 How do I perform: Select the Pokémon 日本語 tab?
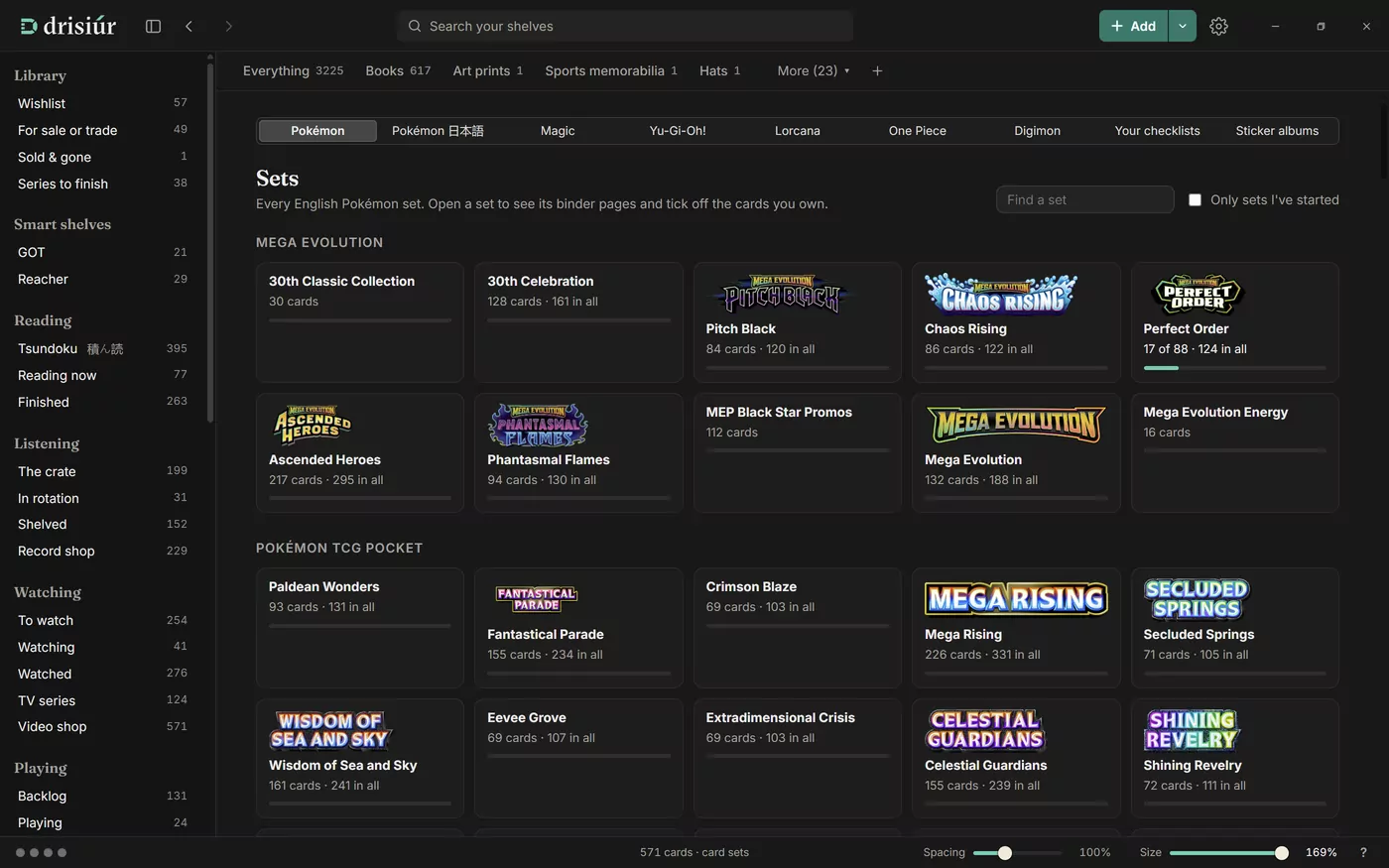tap(438, 131)
